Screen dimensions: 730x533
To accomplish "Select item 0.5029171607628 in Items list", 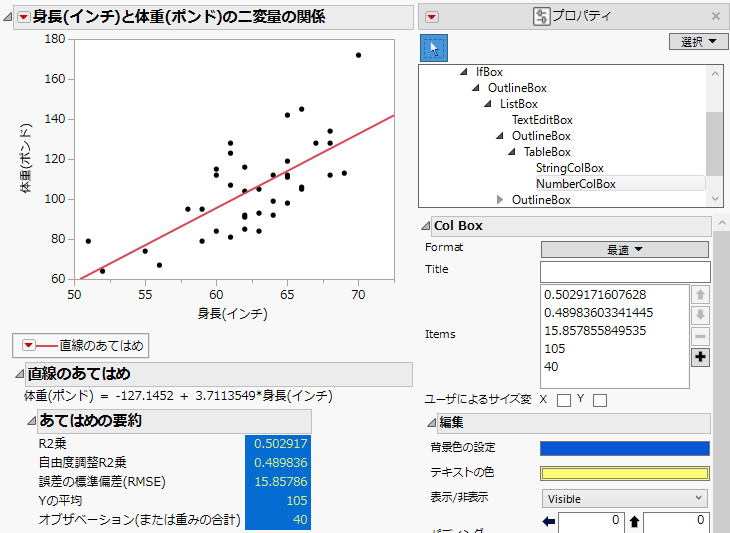I will (595, 295).
